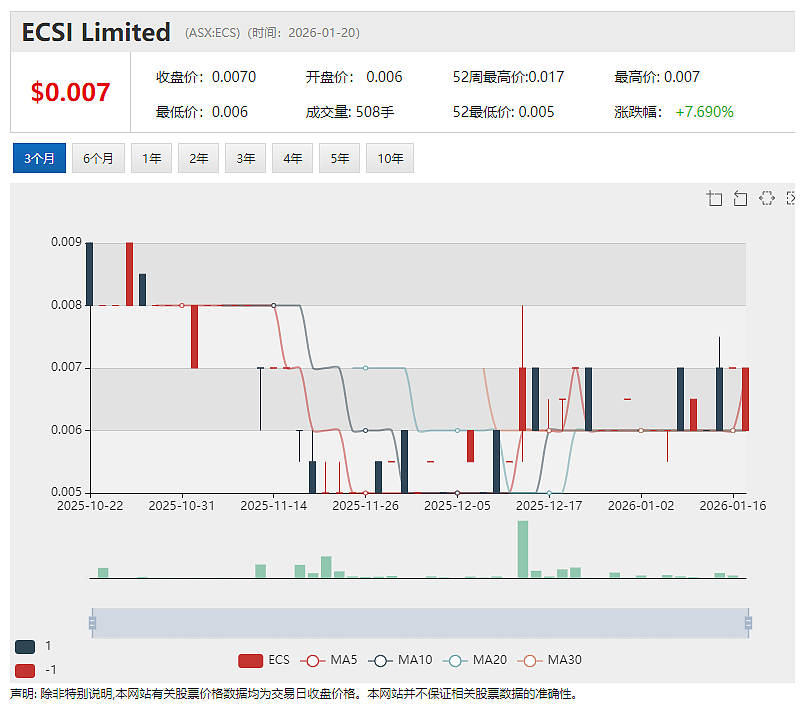Image resolution: width=808 pixels, height=712 pixels.
Task: Show the 10年 range tab
Action: tap(390, 158)
